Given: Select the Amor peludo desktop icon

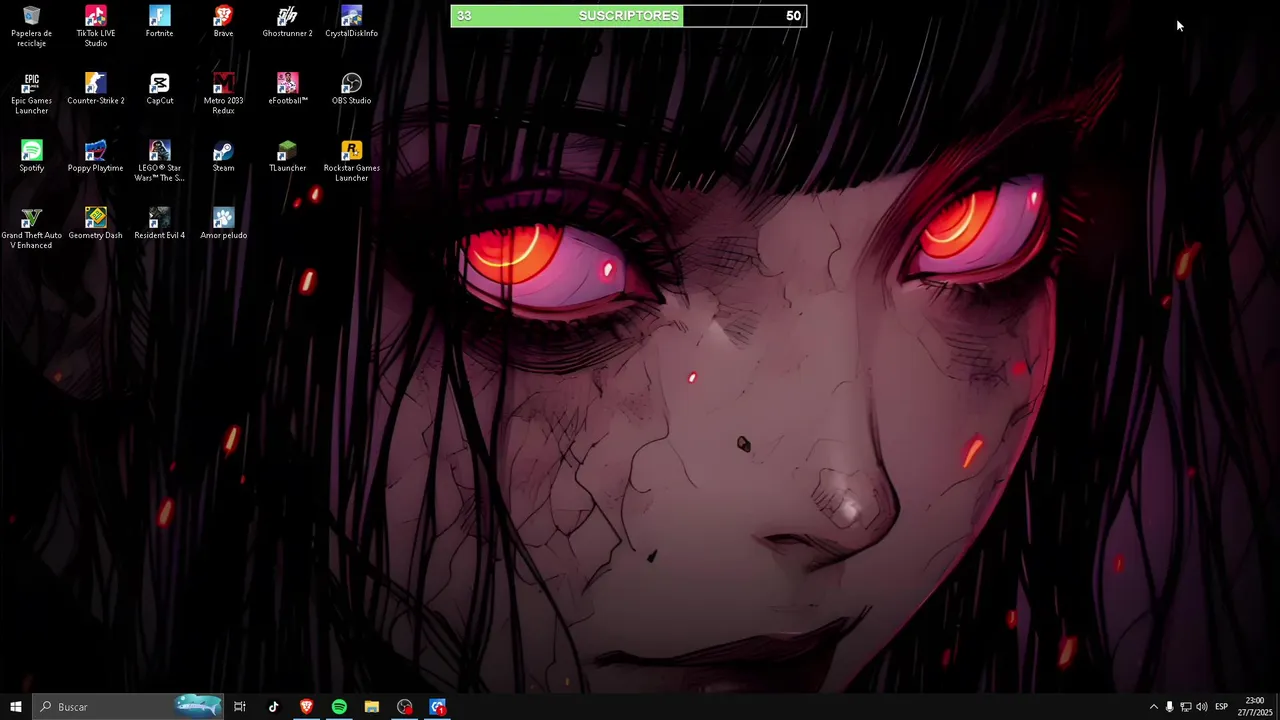Looking at the screenshot, I should click(x=223, y=222).
